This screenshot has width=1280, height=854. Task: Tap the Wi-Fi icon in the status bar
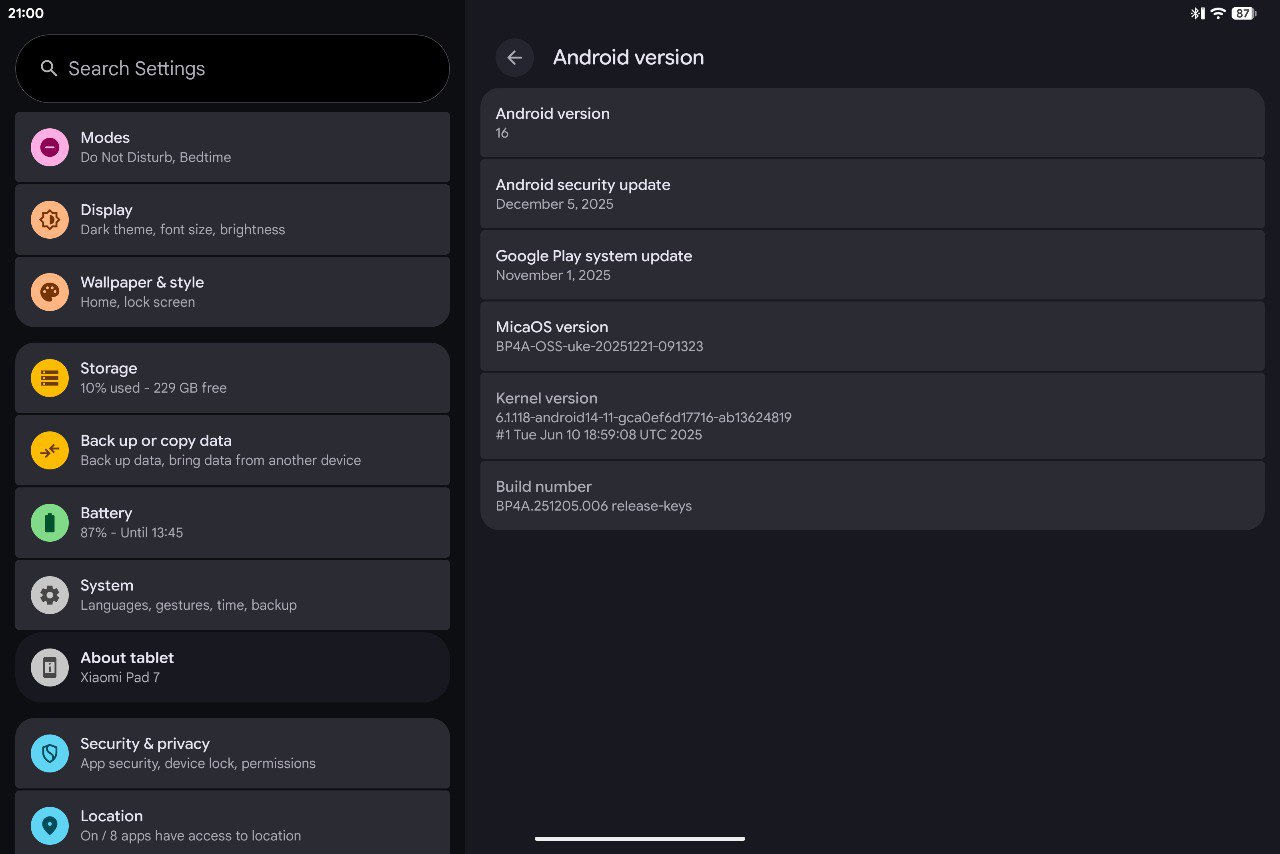[1217, 13]
